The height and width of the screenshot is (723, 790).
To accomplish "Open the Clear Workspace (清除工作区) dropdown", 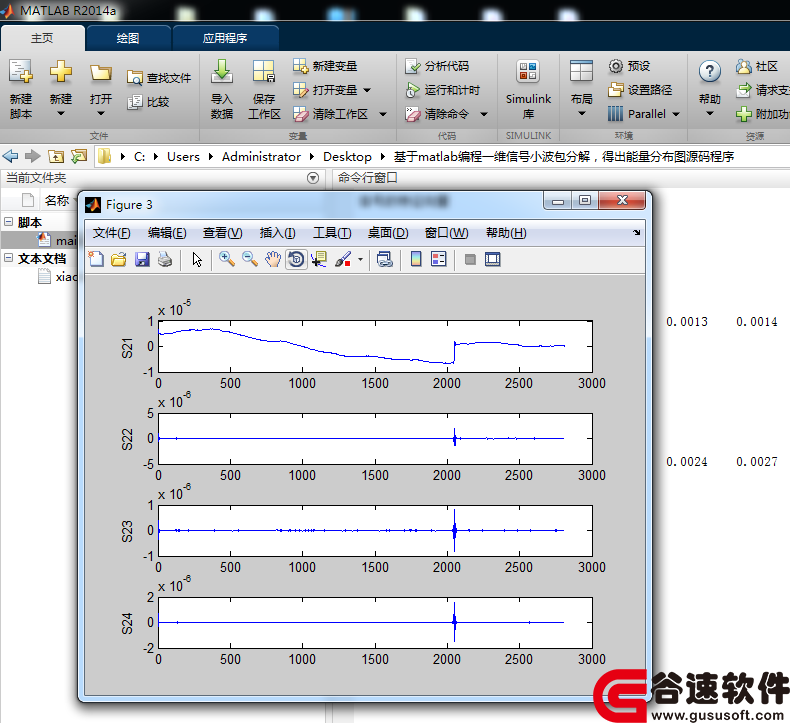I will pos(383,114).
